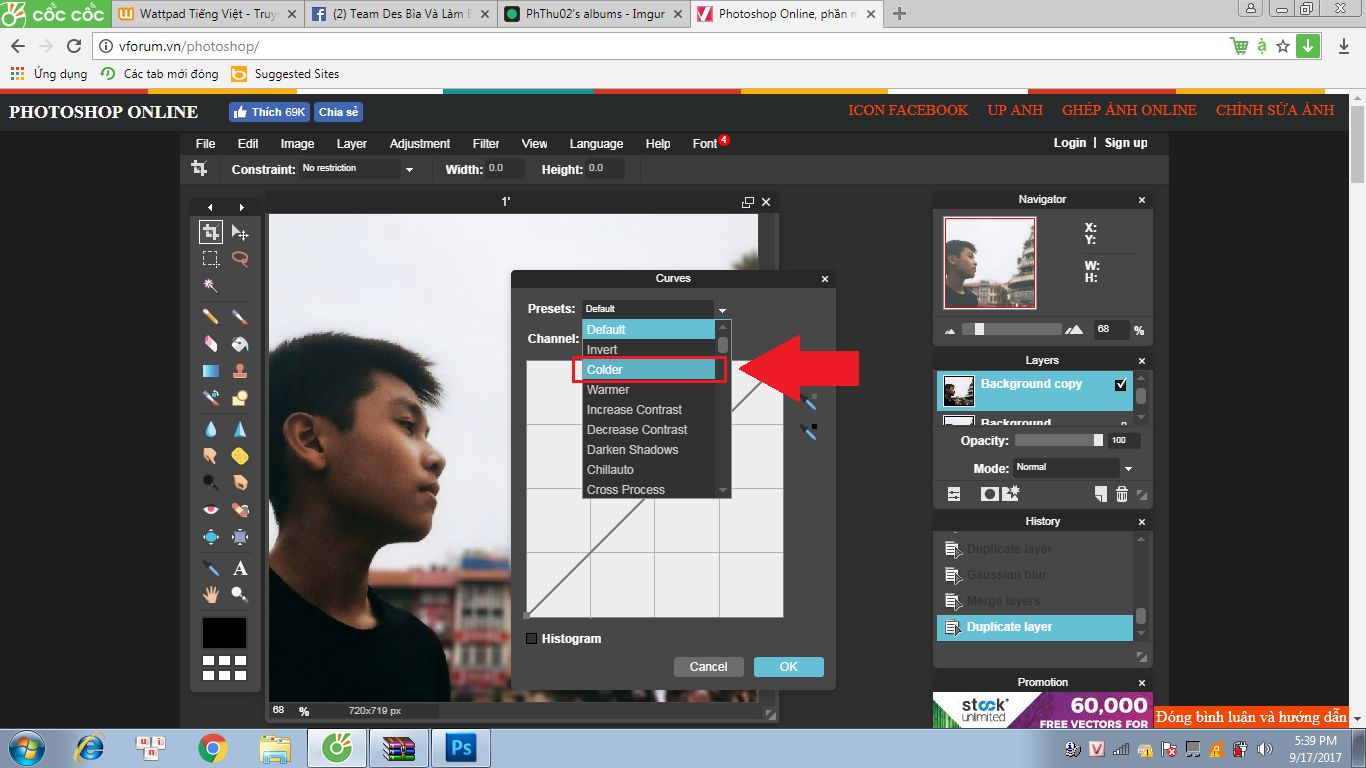Click the Hand pan tool
Viewport: 1366px width, 768px height.
pyautogui.click(x=210, y=595)
